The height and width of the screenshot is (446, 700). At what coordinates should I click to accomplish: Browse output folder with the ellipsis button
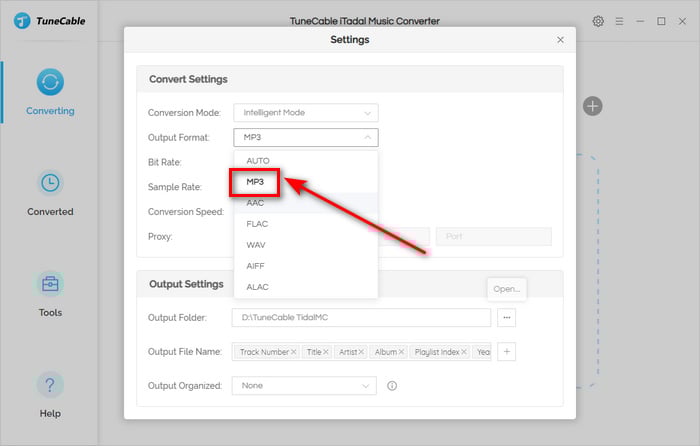507,317
